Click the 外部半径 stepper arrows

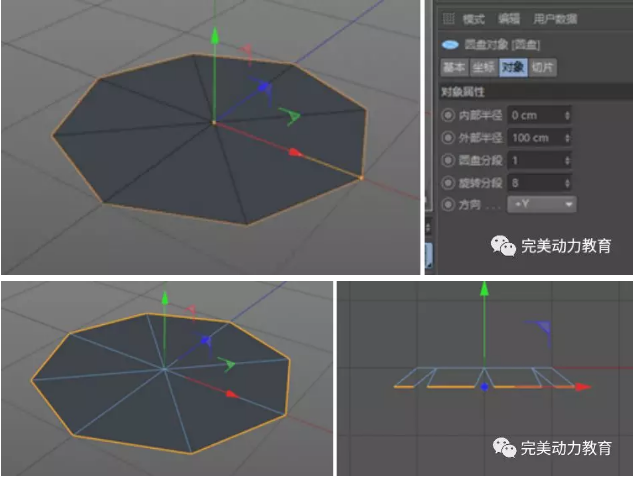point(568,137)
